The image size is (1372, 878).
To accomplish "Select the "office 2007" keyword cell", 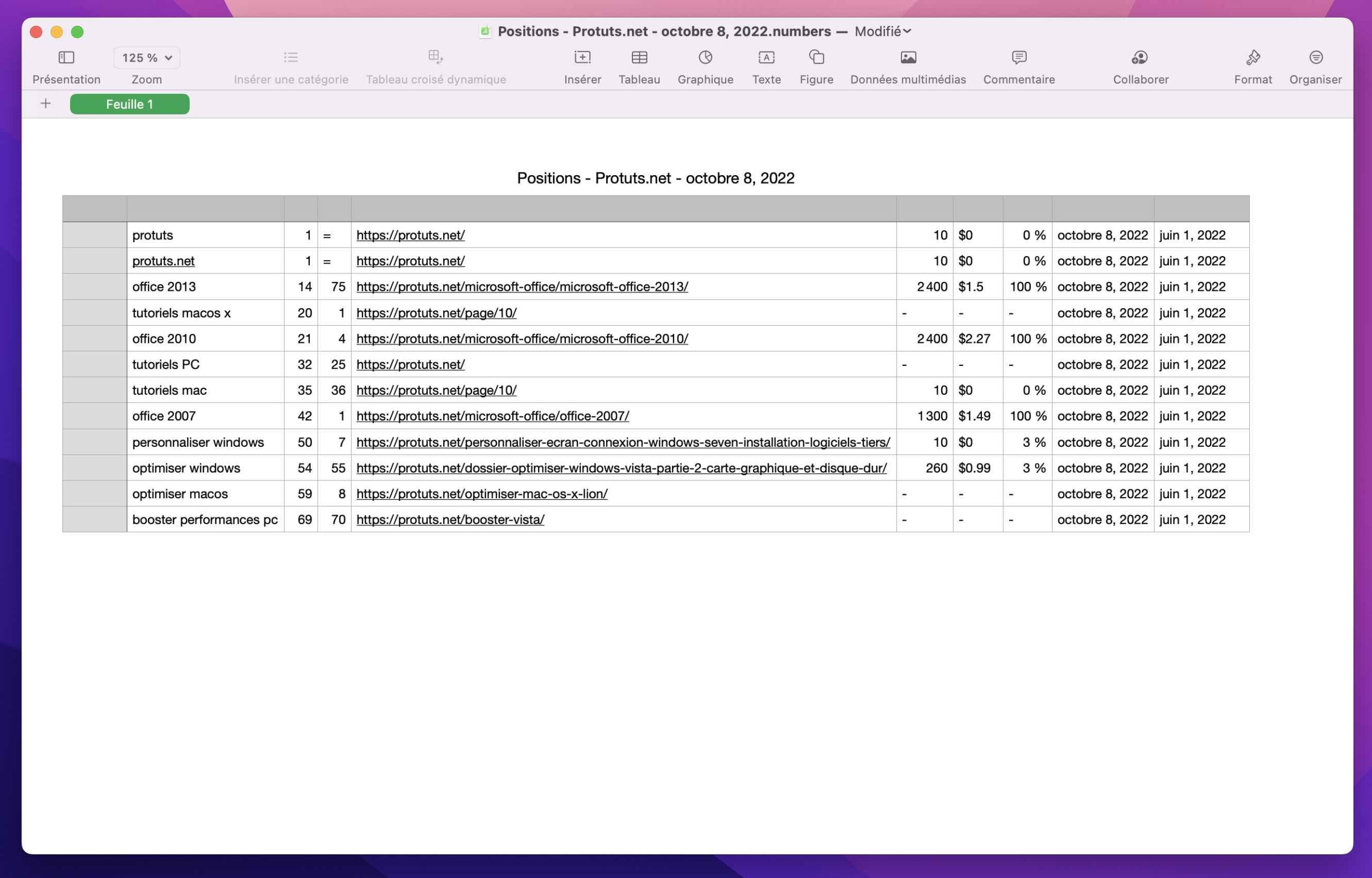I will point(205,416).
